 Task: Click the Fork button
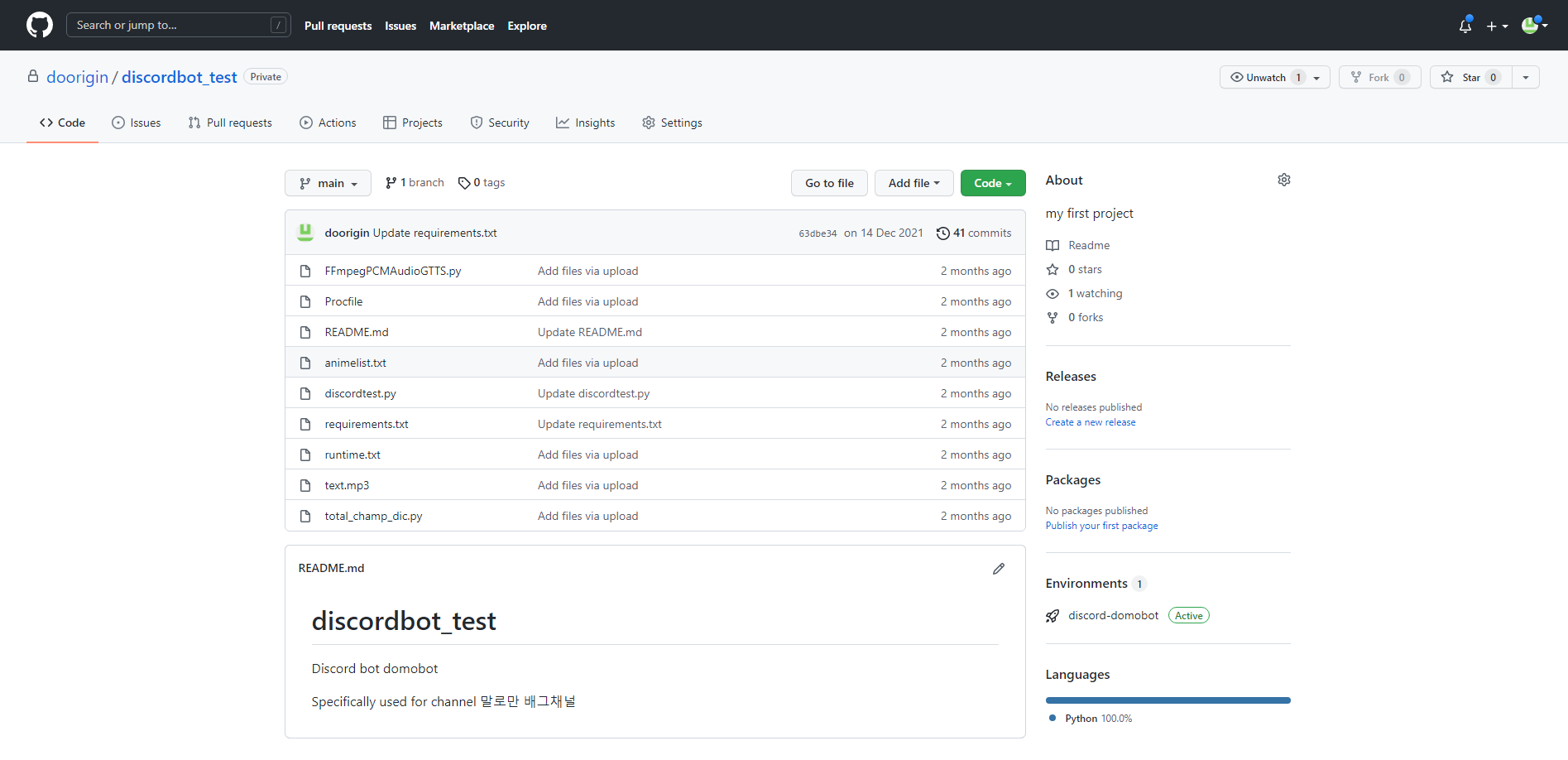click(1379, 77)
